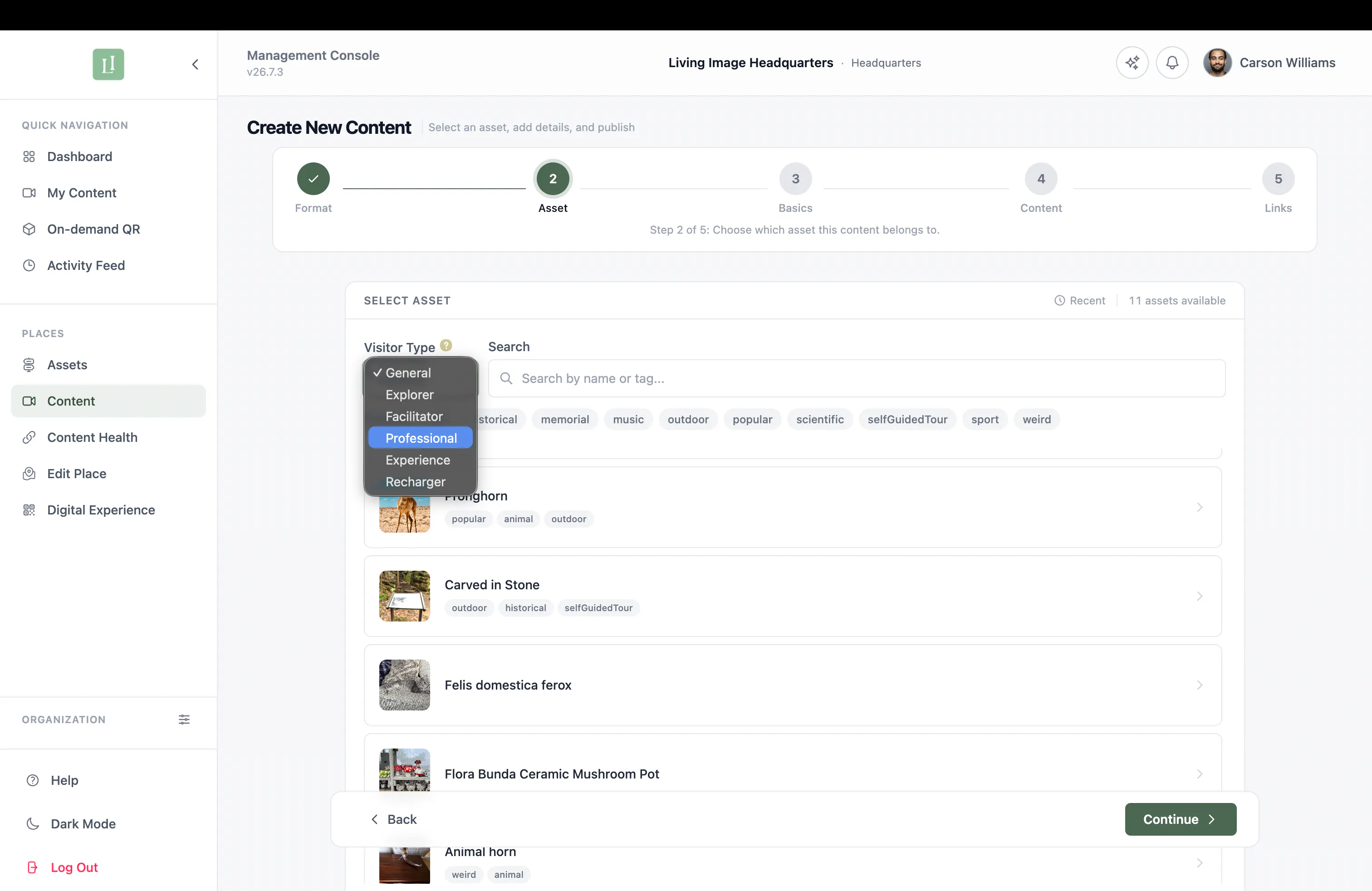Viewport: 1372px width, 891px height.
Task: Choose General in Visitor Type dropdown
Action: pos(420,373)
